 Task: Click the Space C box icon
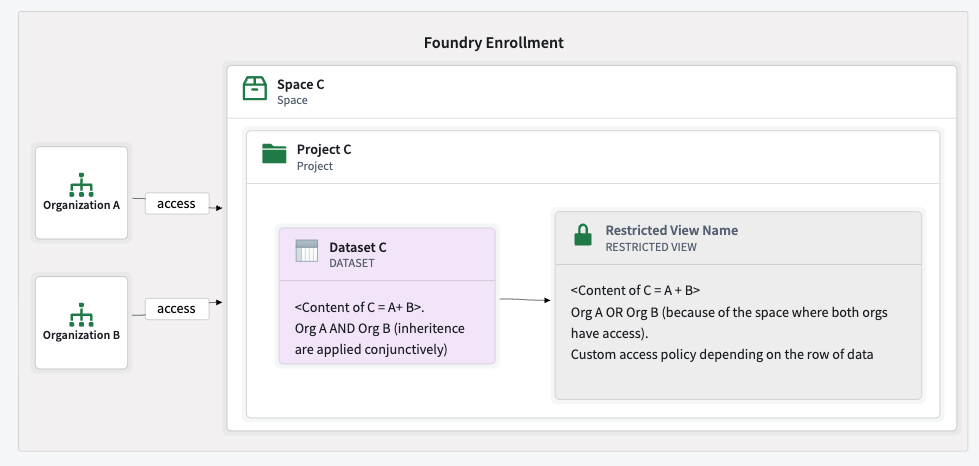point(255,89)
